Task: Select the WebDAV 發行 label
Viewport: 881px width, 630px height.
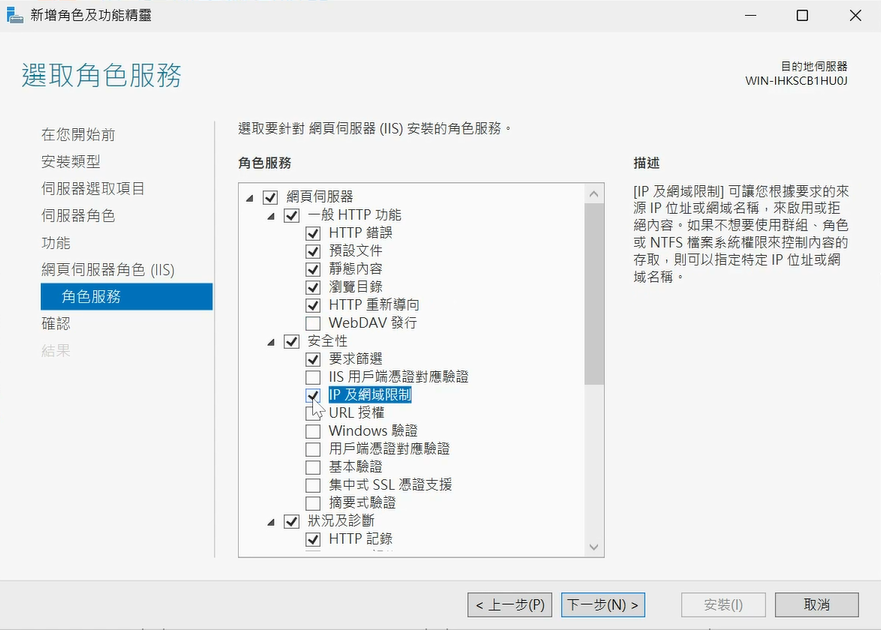Action: tap(373, 323)
